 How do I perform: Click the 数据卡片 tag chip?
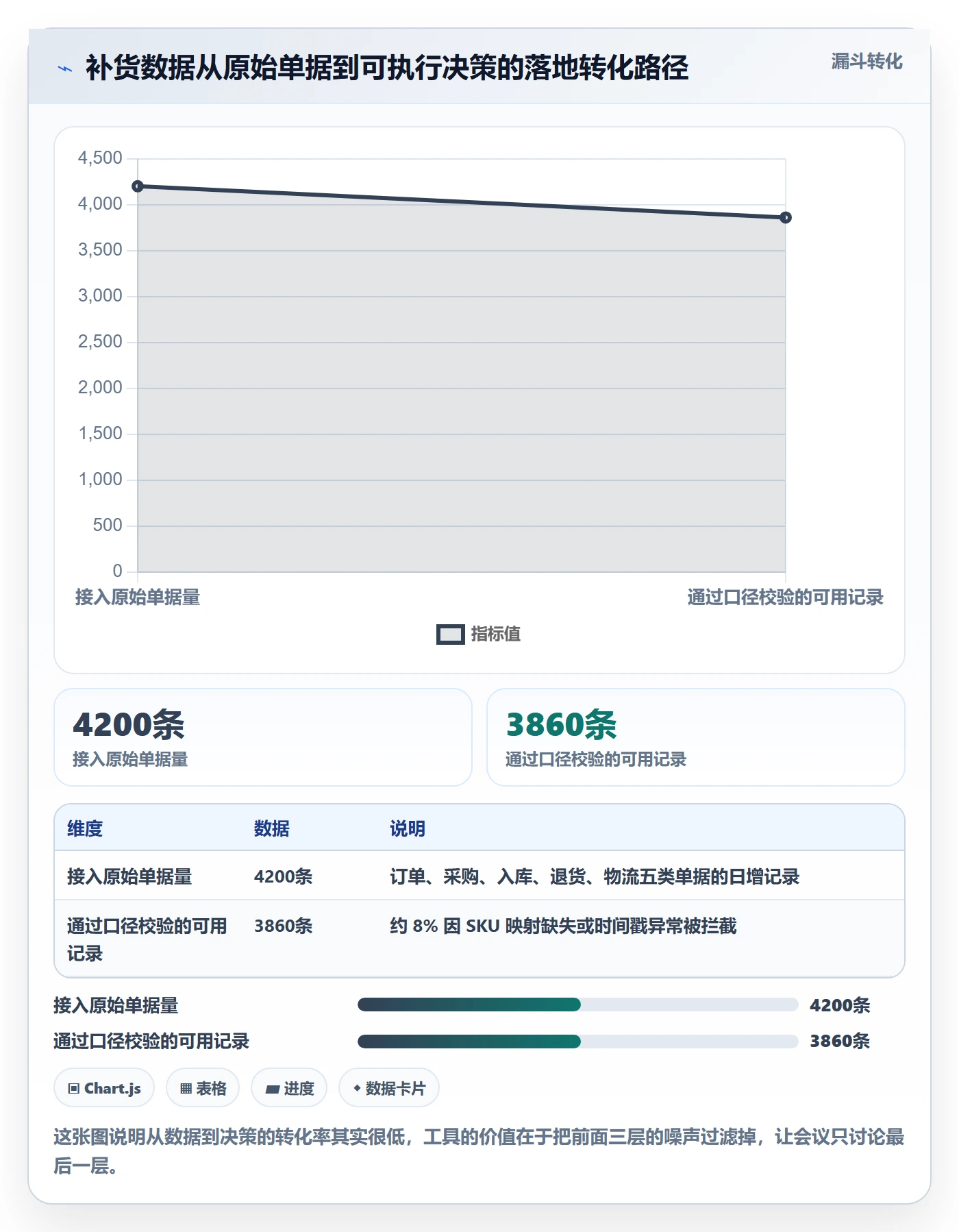389,1088
